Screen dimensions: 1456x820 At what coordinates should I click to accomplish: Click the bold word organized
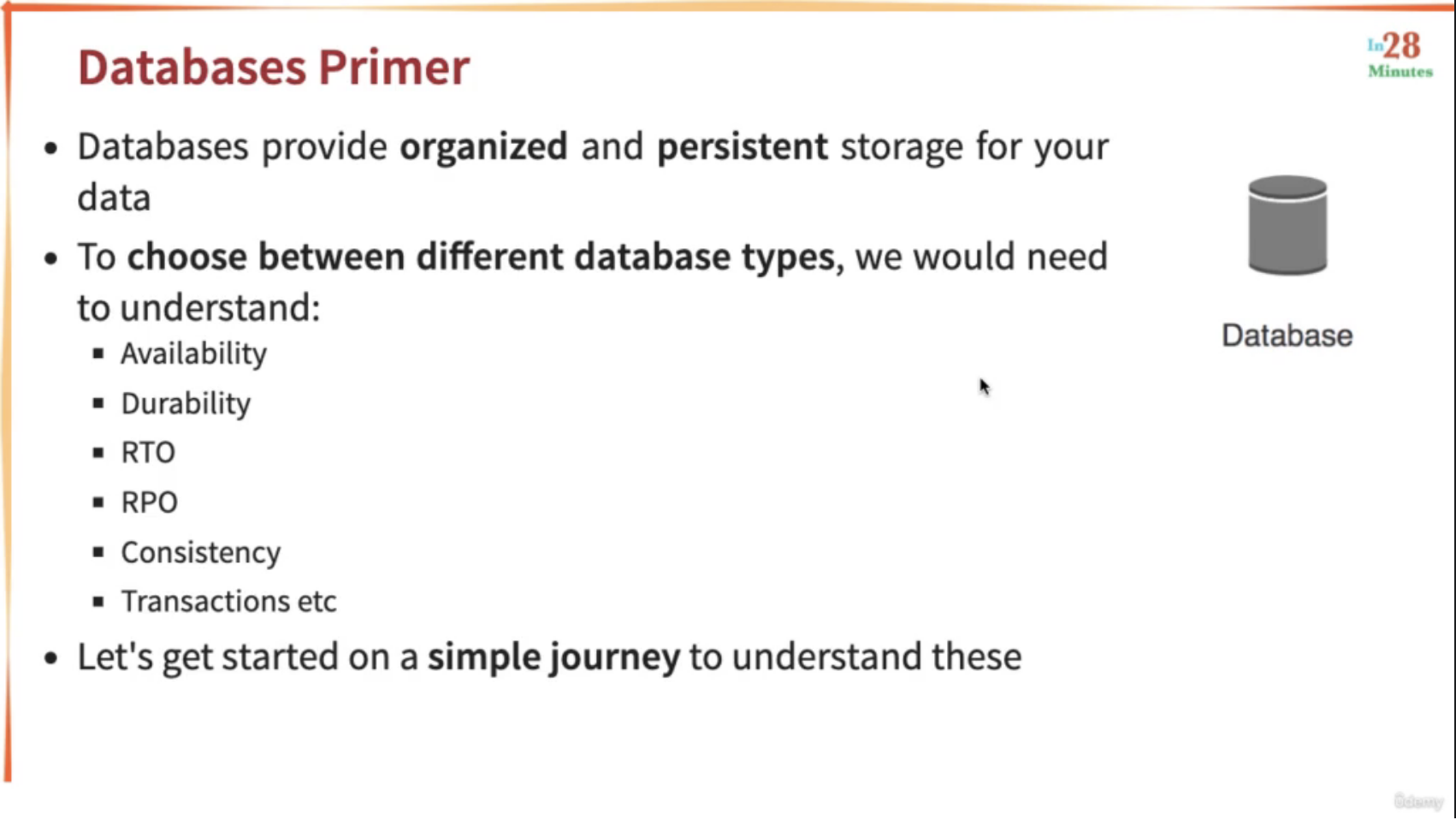click(x=483, y=146)
